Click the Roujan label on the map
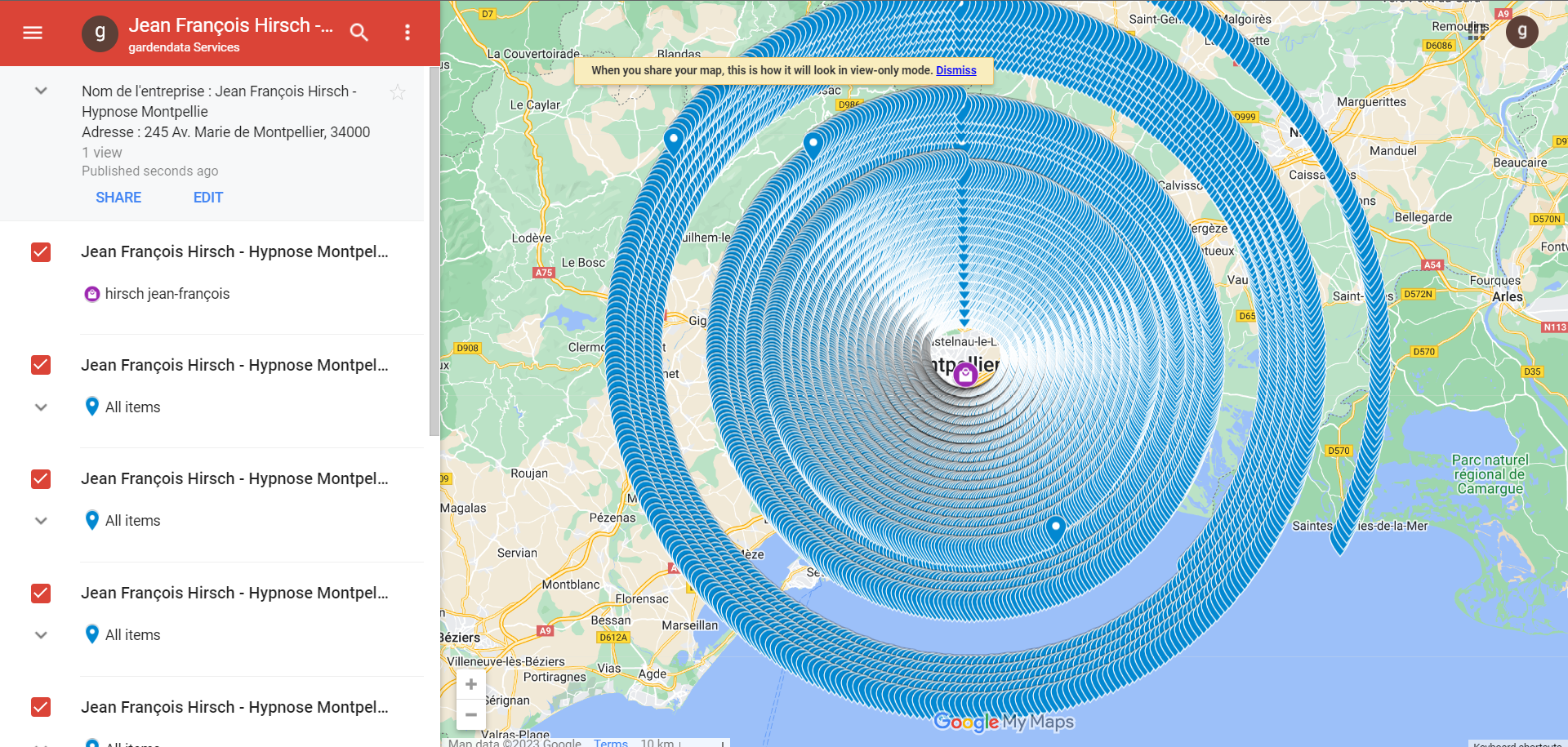Screen dimensions: 1568x747 coord(529,474)
